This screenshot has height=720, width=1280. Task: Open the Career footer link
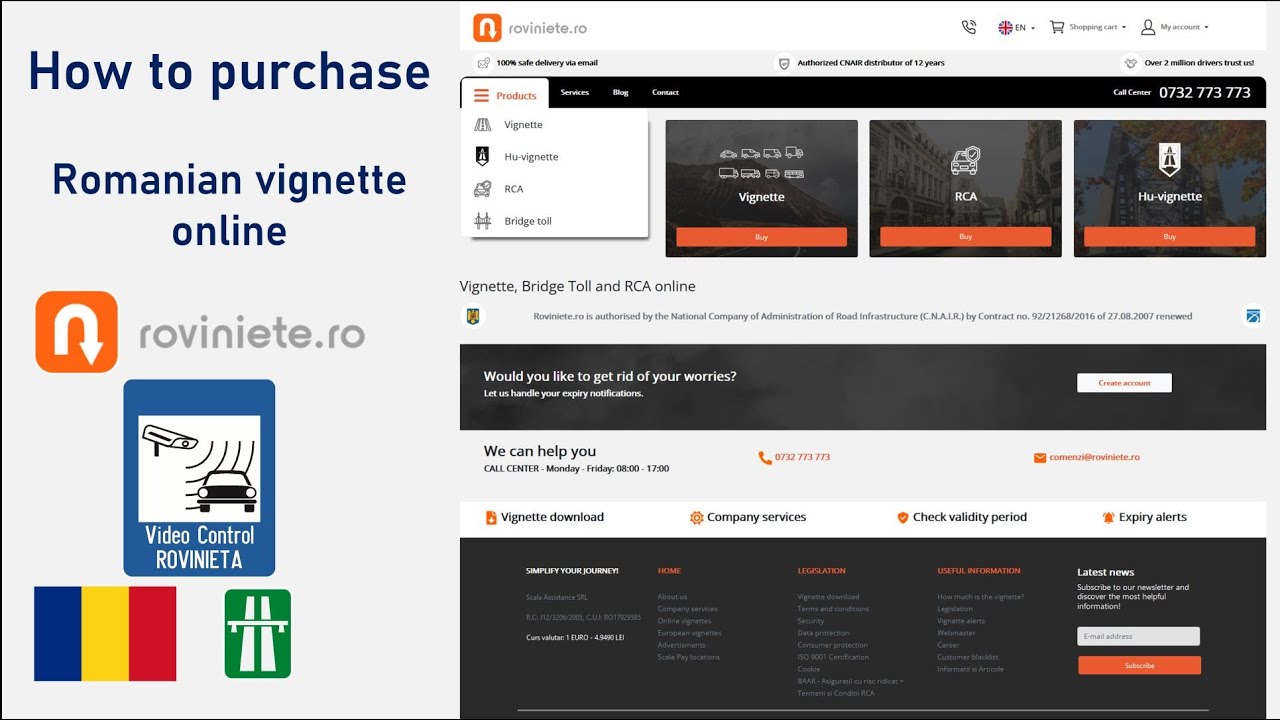948,645
